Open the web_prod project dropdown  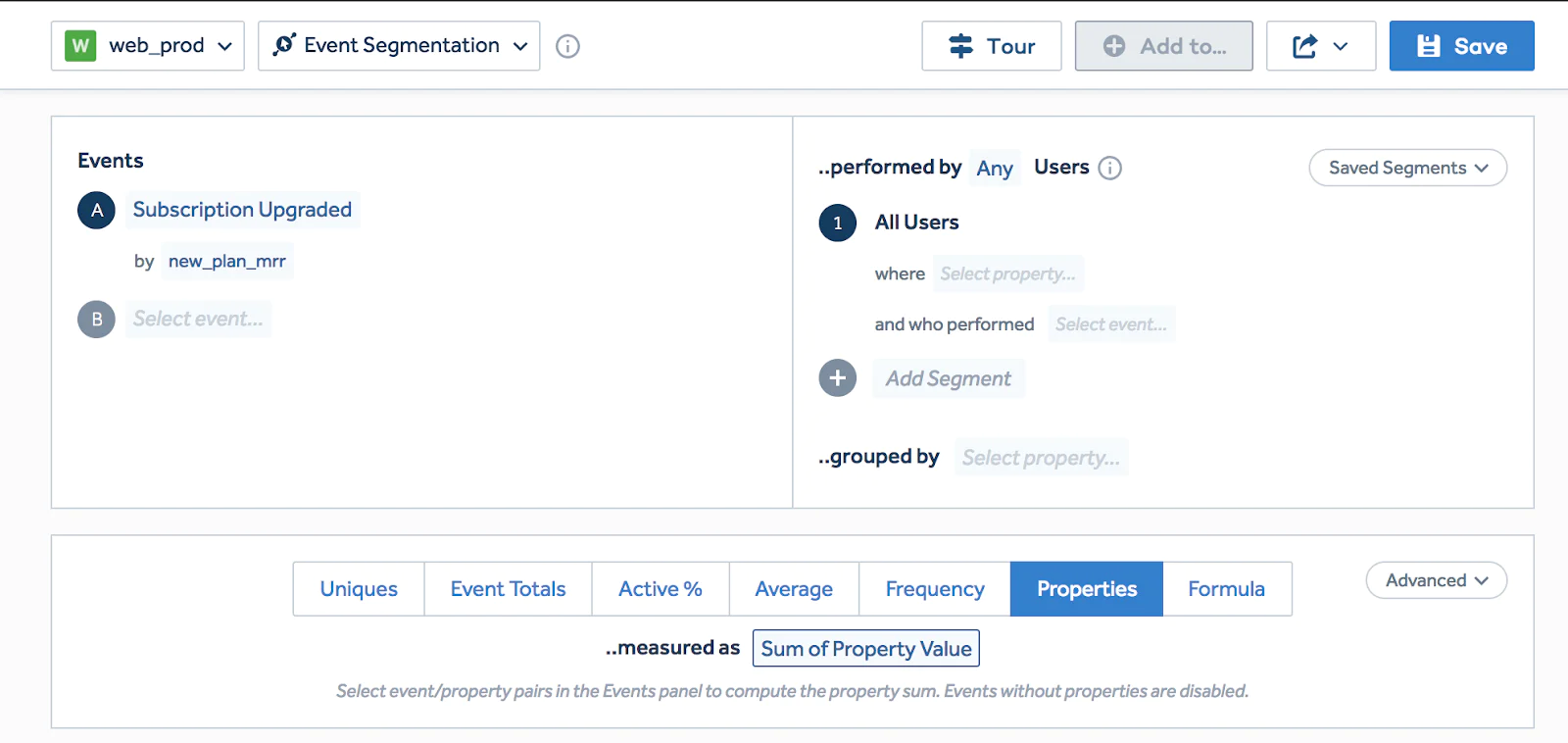(148, 46)
